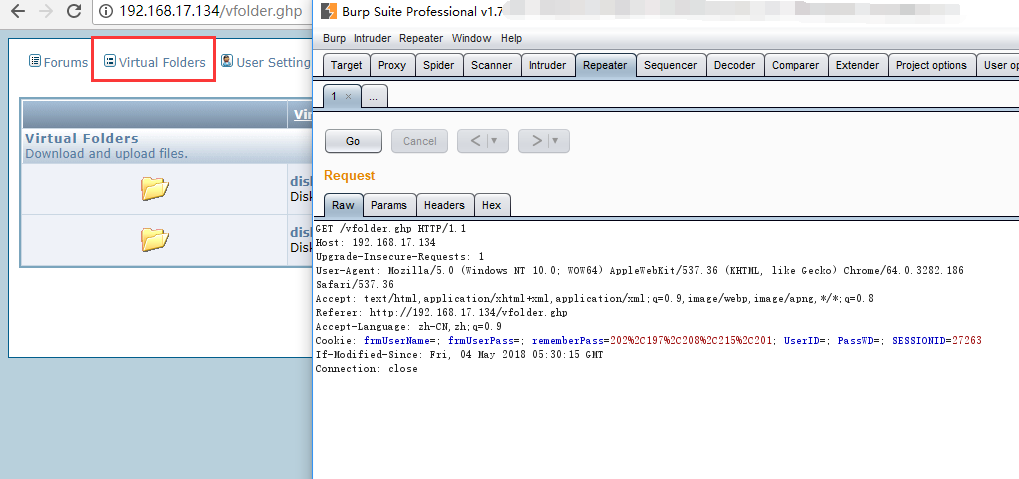
Task: Click the Virtual Folders list icon
Action: (x=110, y=61)
